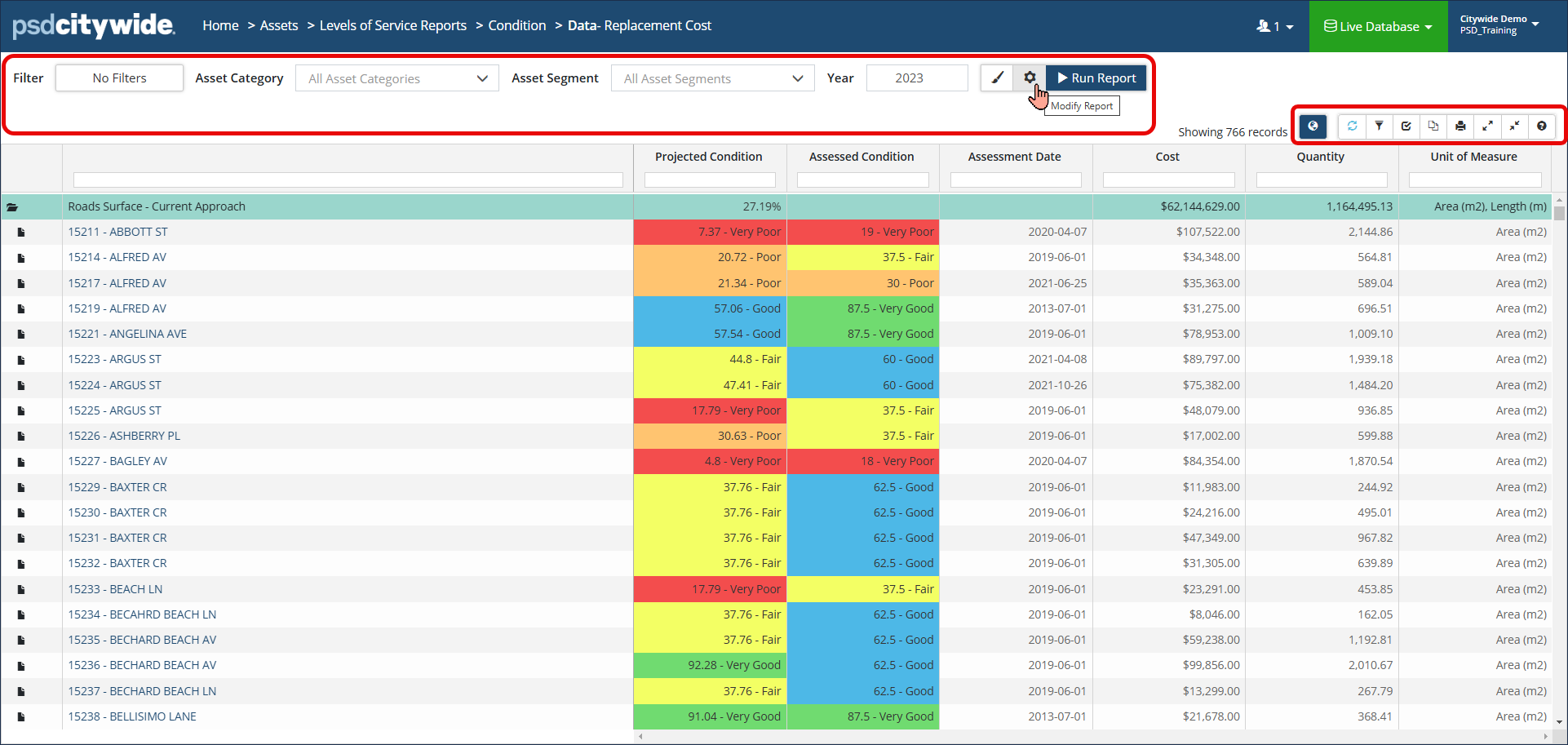Click the Modify Report gear icon
The image size is (1568, 745).
tap(1030, 78)
